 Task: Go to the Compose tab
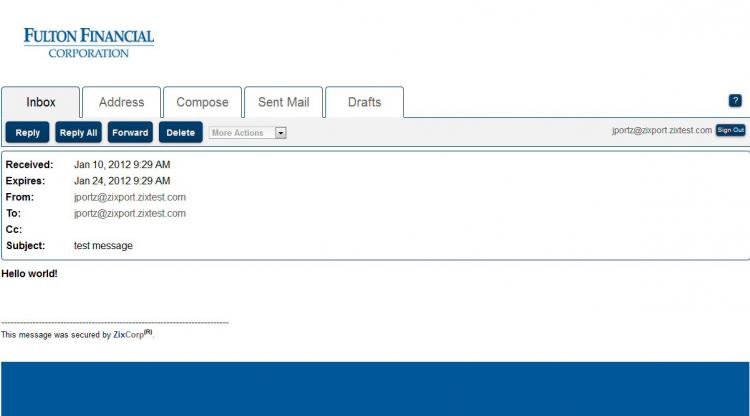202,102
